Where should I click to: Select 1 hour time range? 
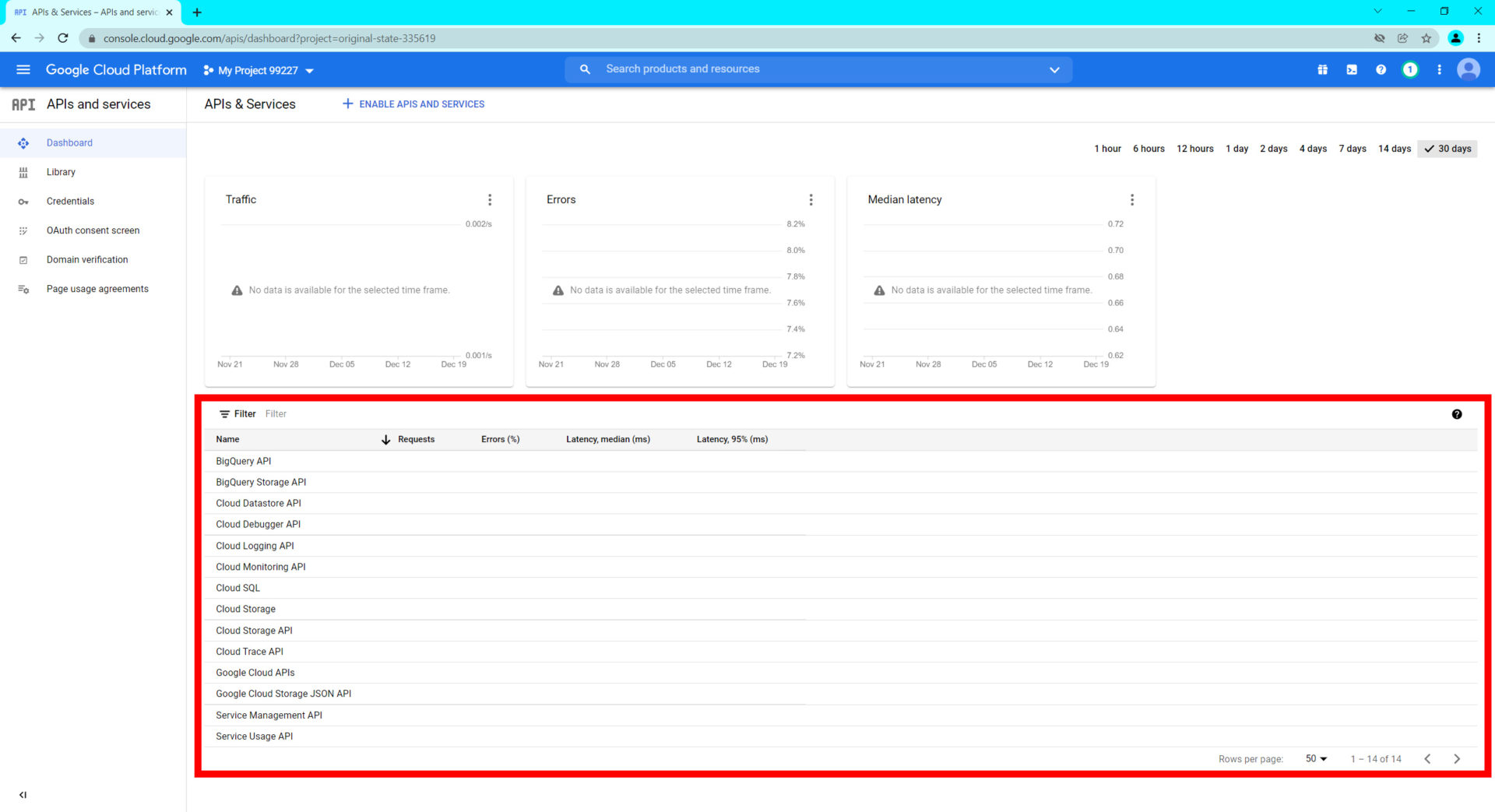pyautogui.click(x=1107, y=149)
